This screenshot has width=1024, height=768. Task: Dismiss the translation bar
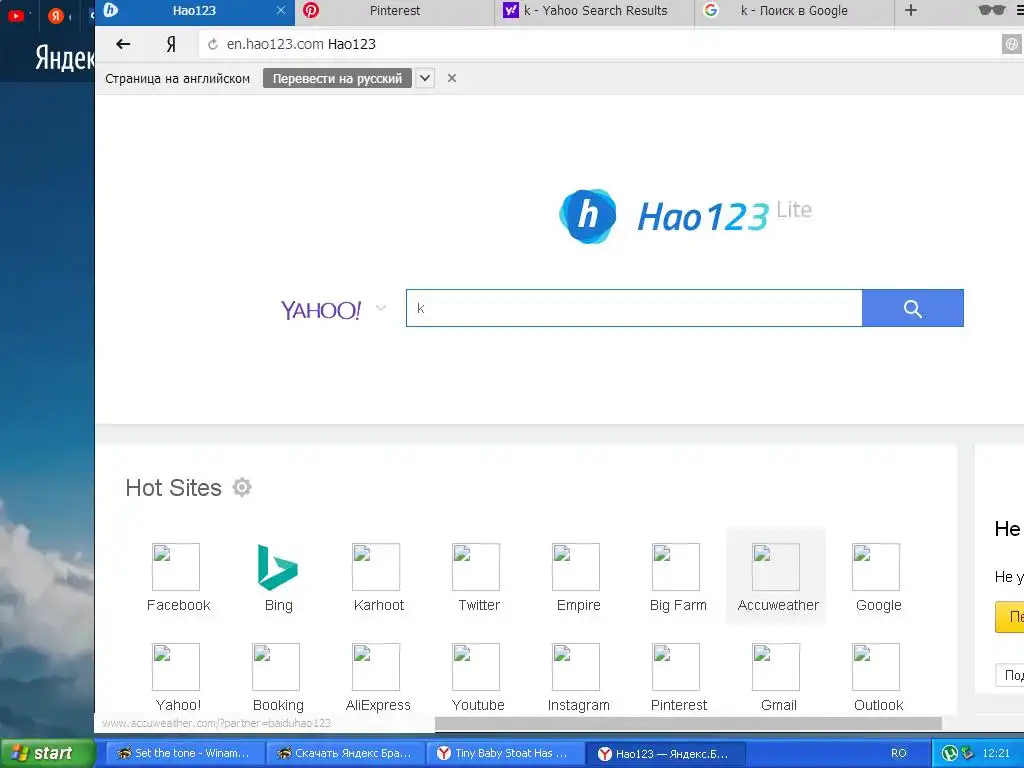point(451,78)
